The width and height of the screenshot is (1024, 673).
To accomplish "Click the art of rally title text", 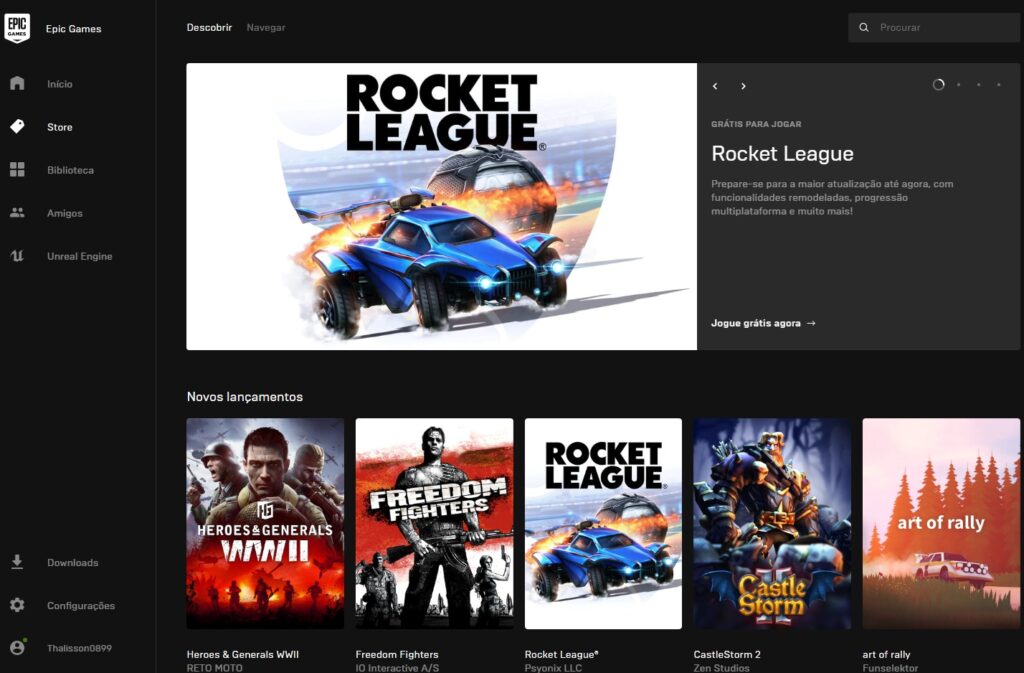I will [886, 654].
